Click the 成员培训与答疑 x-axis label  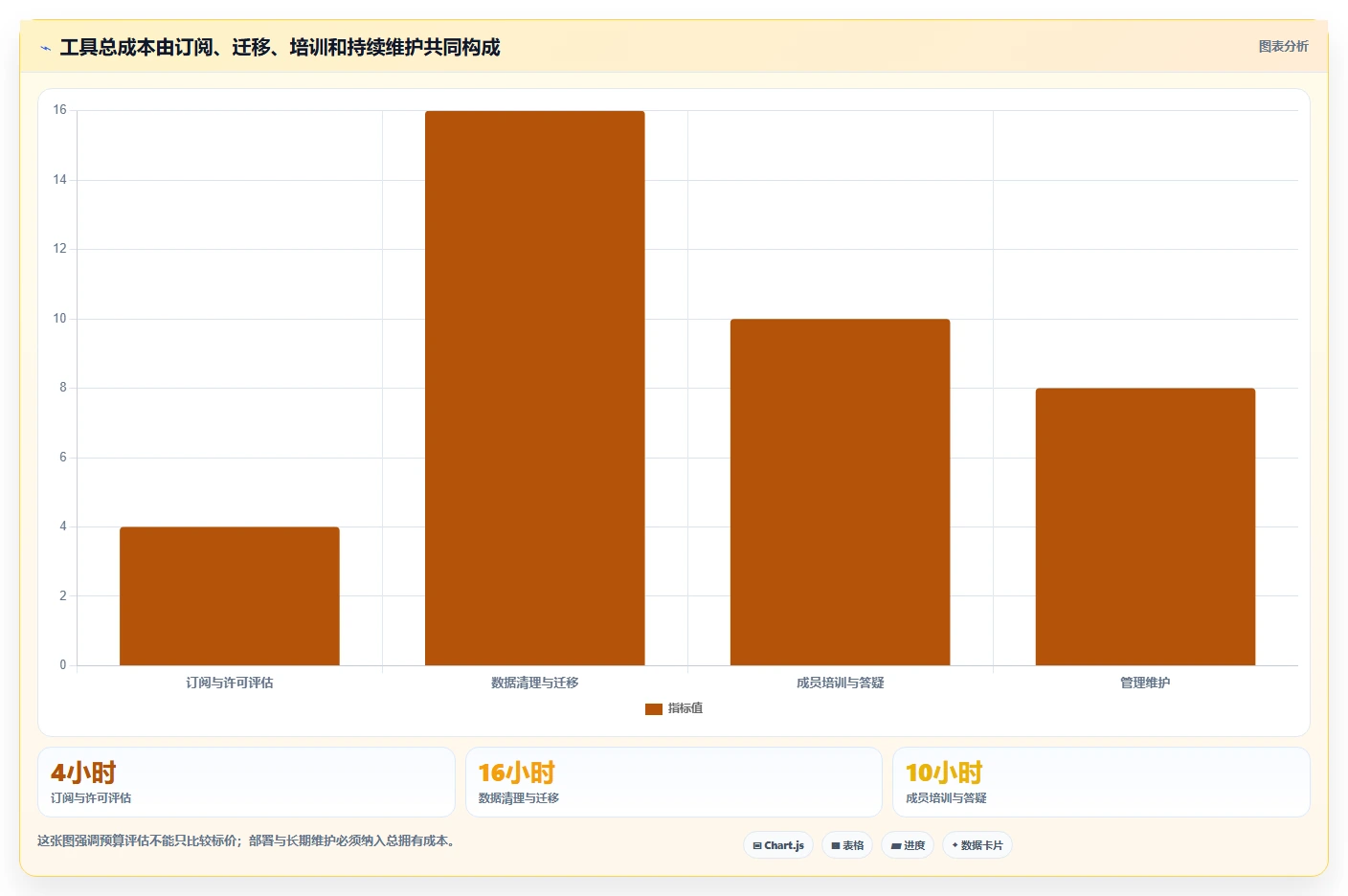tap(841, 683)
